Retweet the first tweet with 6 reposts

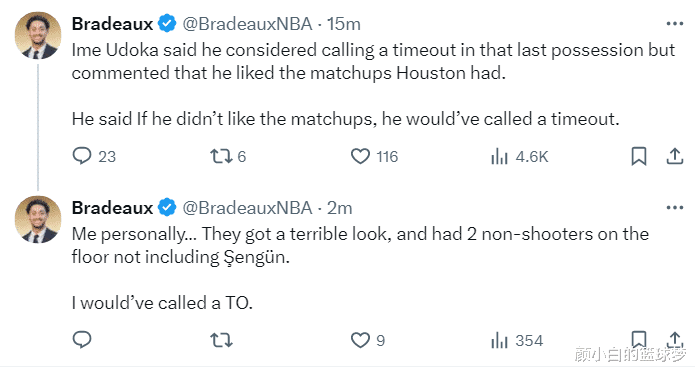pos(221,156)
